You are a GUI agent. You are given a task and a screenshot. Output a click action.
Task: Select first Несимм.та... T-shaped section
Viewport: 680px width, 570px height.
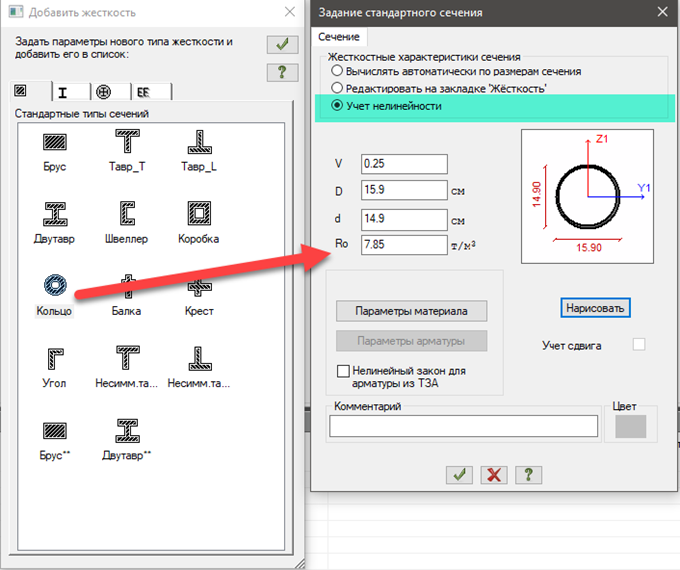point(127,358)
